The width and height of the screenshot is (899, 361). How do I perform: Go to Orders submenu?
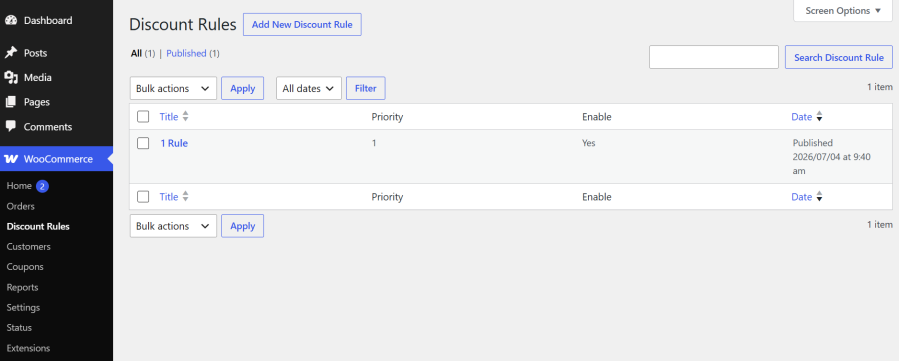21,206
